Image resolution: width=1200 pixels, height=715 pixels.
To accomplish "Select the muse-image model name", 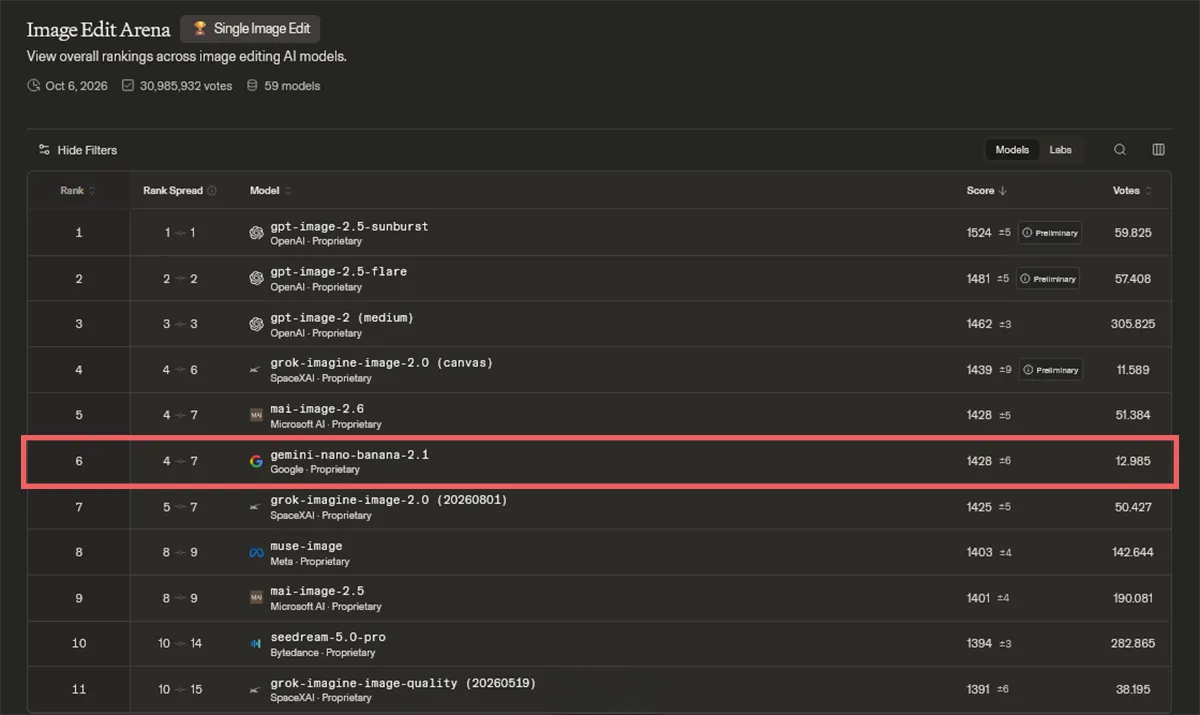I will (306, 546).
